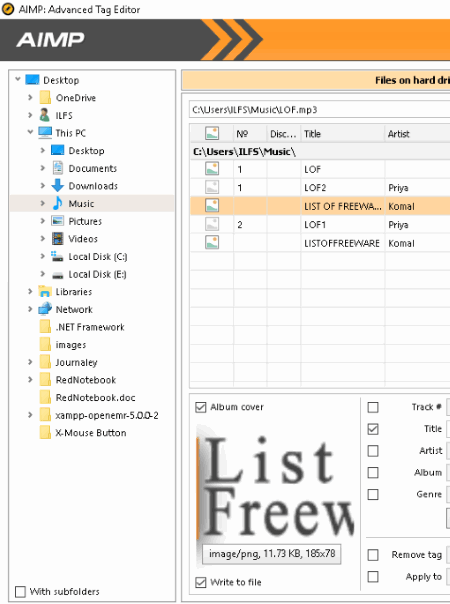Open the Files on hard drive tab
Viewport: 450px width, 604px height.
(316, 80)
